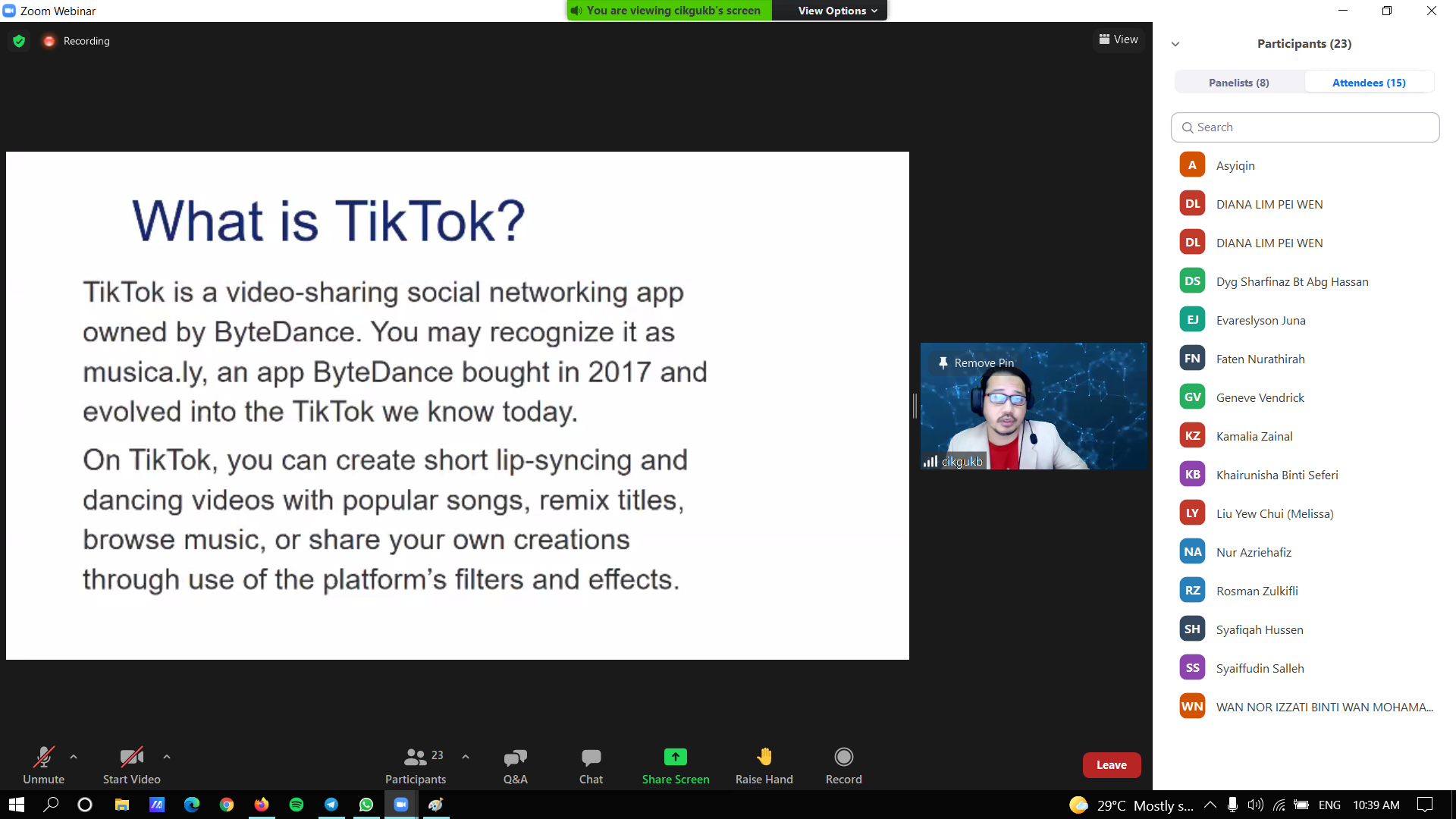Click the green encryption shield icon

[x=19, y=41]
